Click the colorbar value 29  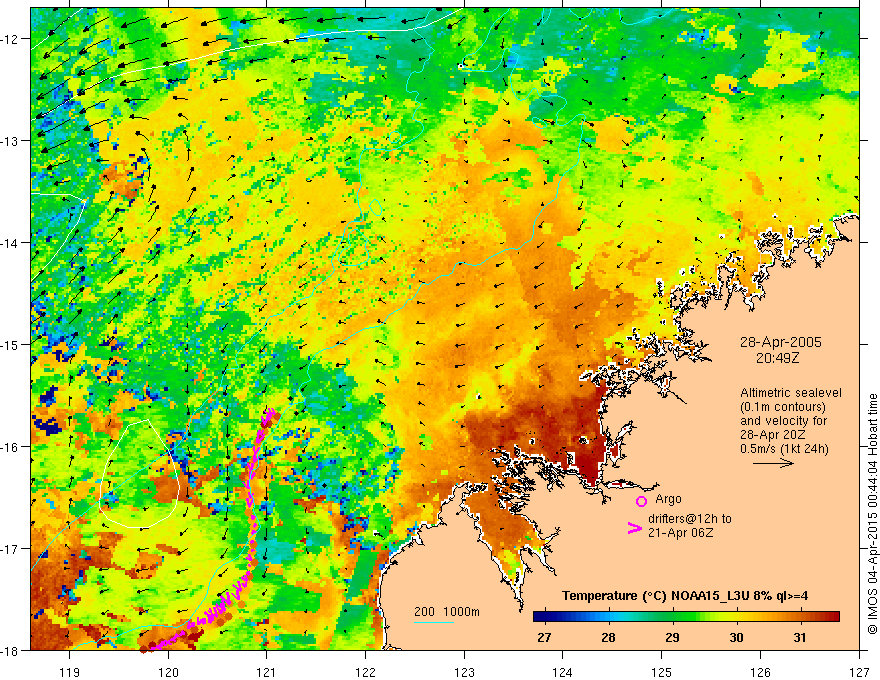(x=672, y=638)
